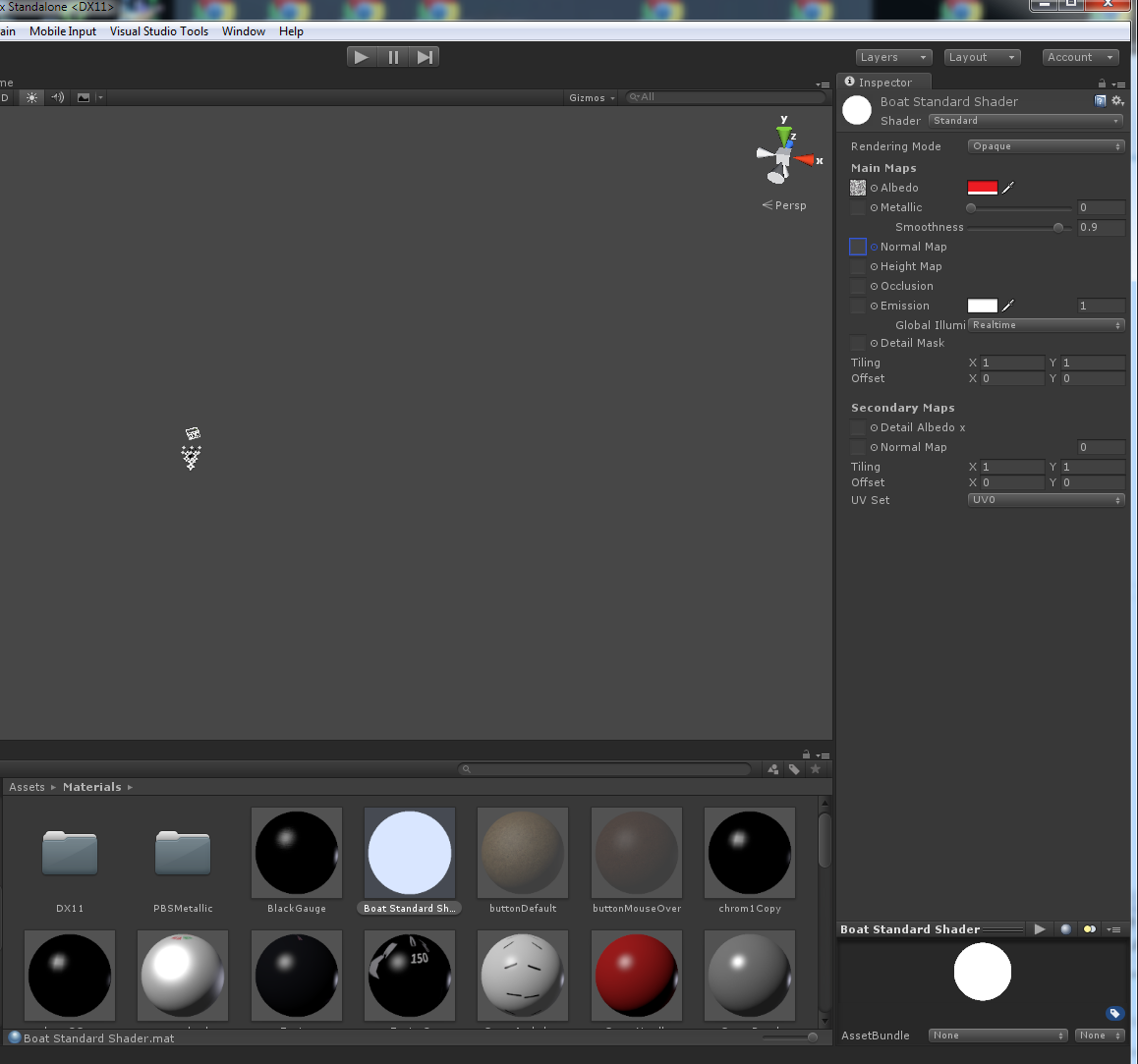Image resolution: width=1138 pixels, height=1064 pixels.
Task: Open the UV Set dropdown
Action: [1045, 500]
